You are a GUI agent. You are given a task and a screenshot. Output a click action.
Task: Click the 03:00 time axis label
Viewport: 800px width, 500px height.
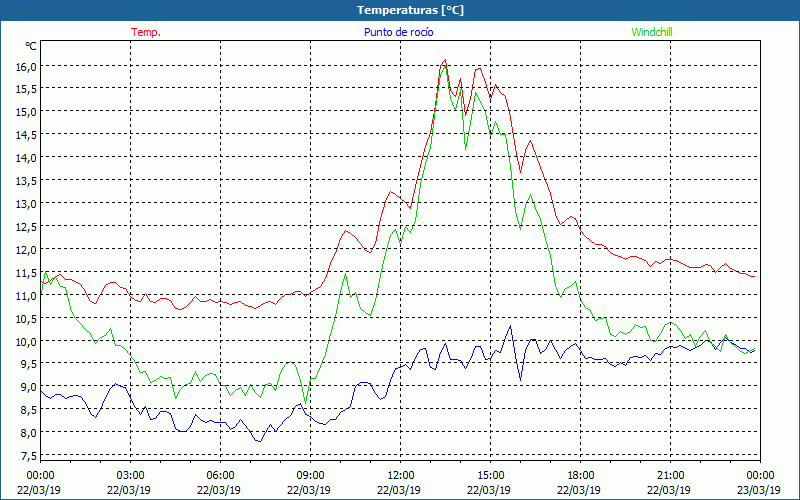131,476
